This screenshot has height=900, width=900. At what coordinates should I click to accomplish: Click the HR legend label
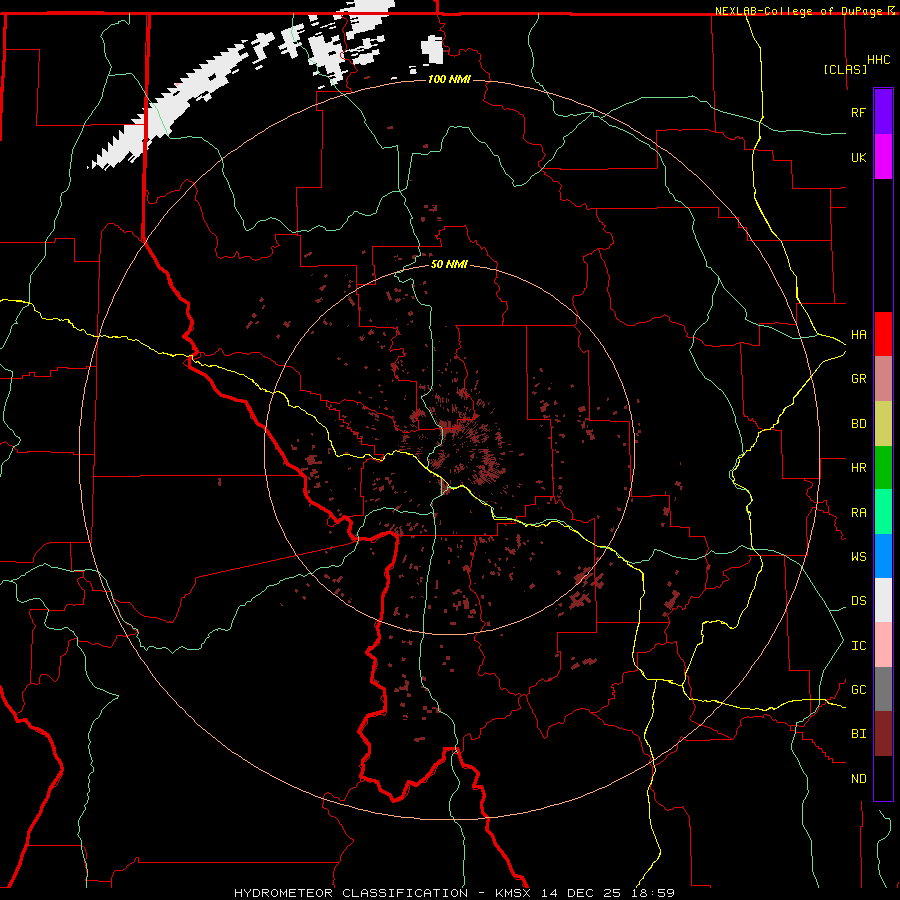click(x=859, y=468)
